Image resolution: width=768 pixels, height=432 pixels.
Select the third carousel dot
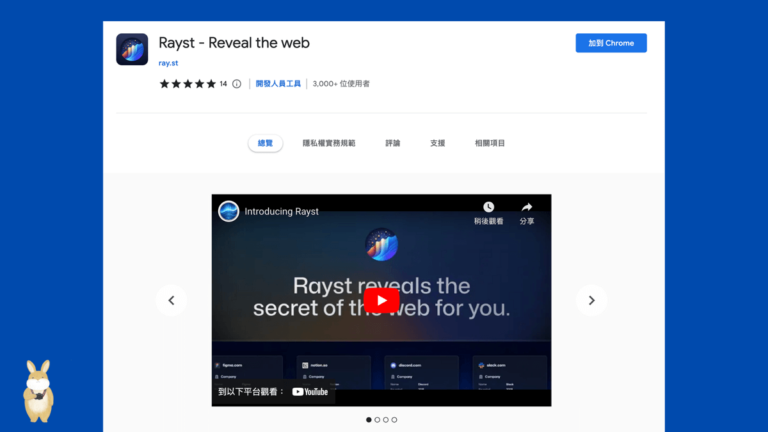[386, 420]
